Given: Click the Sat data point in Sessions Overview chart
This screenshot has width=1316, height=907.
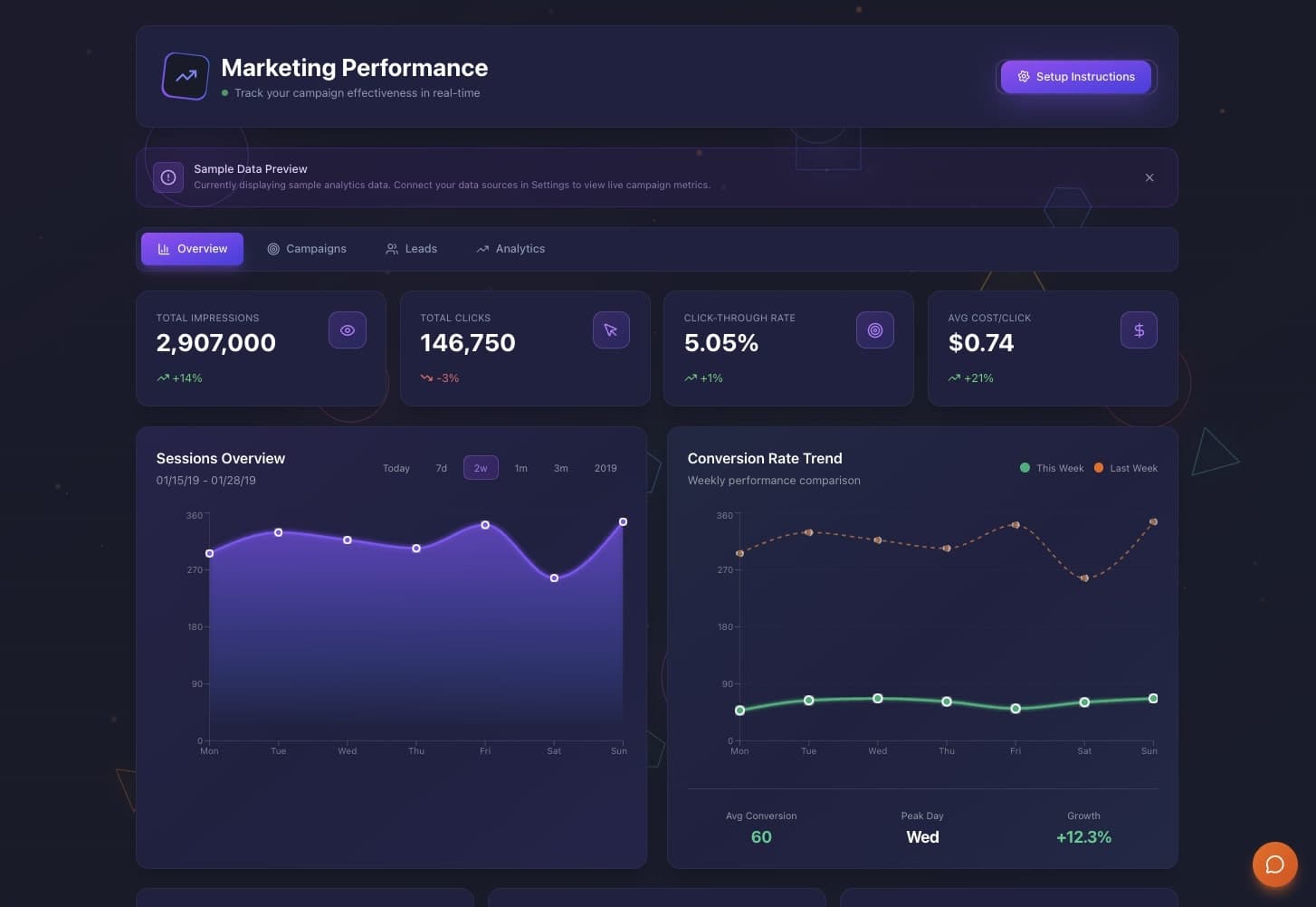Looking at the screenshot, I should pyautogui.click(x=554, y=578).
